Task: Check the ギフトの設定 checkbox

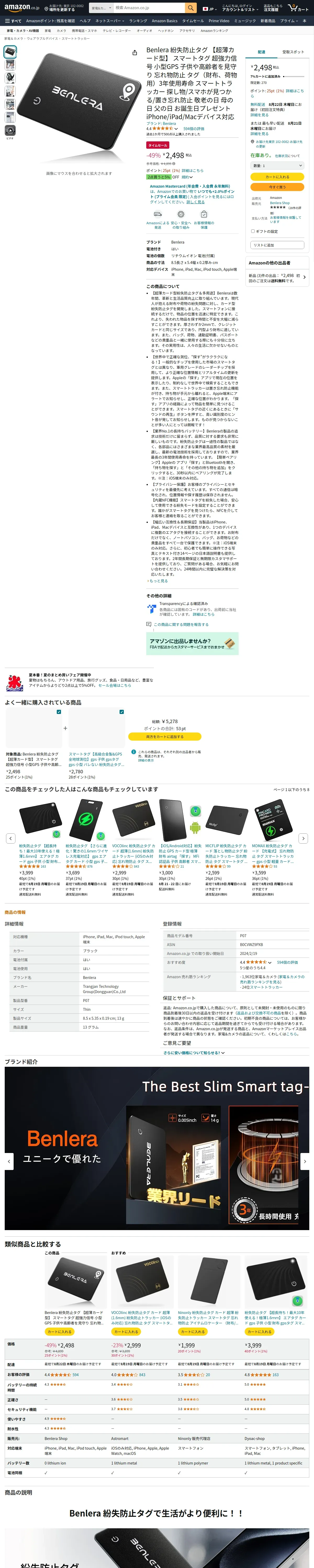Action: (253, 231)
